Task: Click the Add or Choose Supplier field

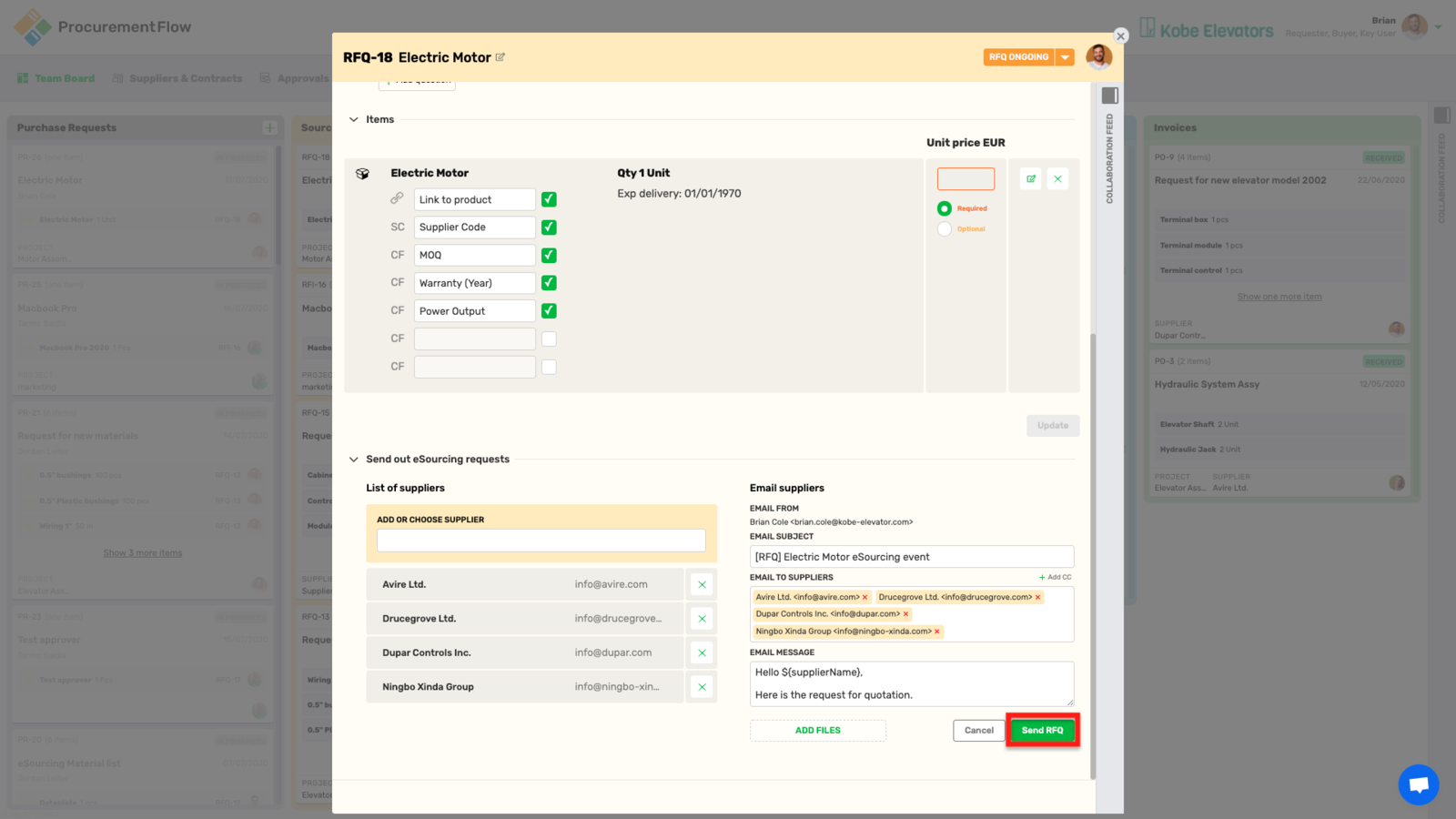Action: tap(541, 541)
